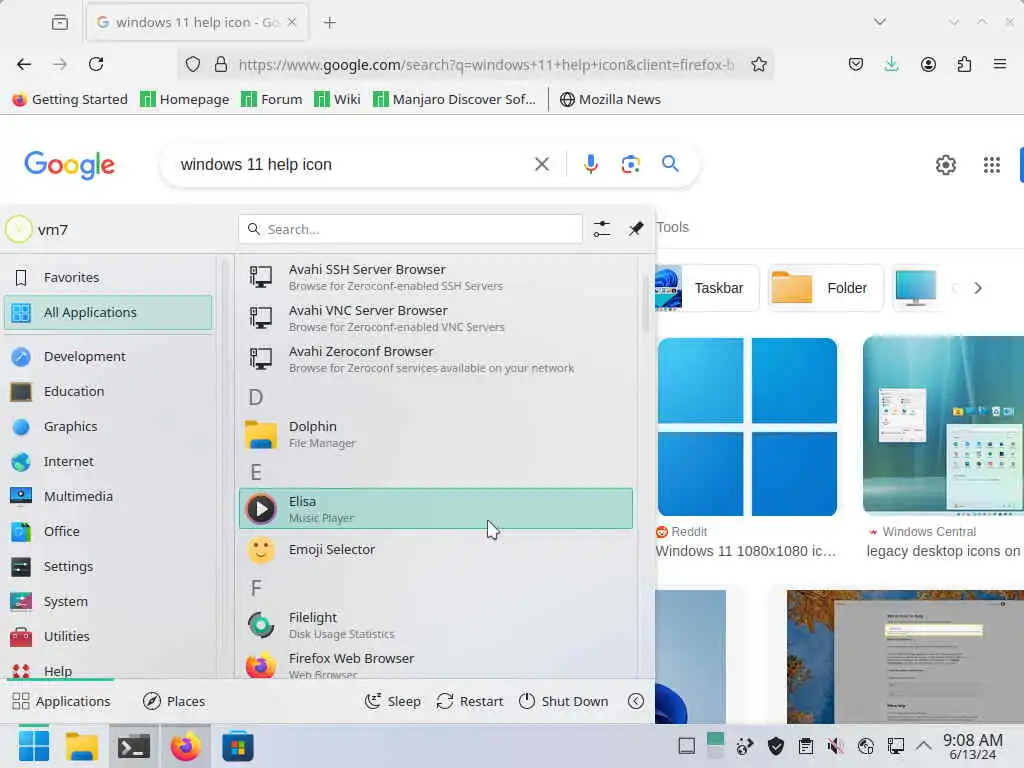Screen dimensions: 1024x768
Task: Go back to the previous page in Firefox
Action: pyautogui.click(x=24, y=64)
